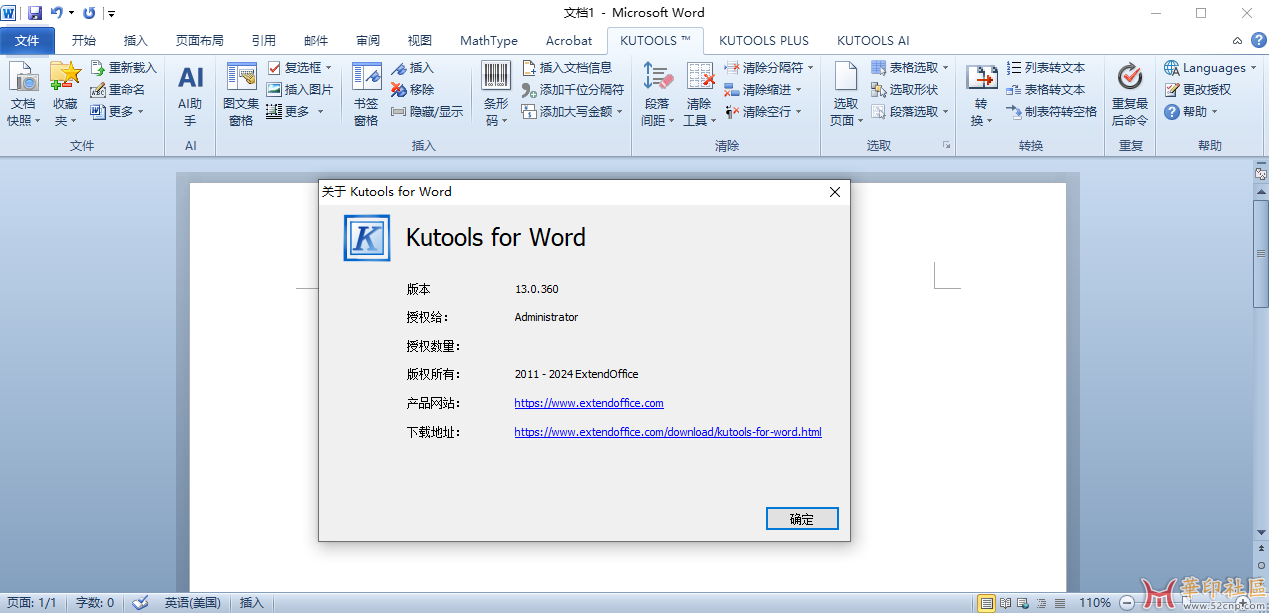Click the 确定 button in About dialog

(x=802, y=519)
